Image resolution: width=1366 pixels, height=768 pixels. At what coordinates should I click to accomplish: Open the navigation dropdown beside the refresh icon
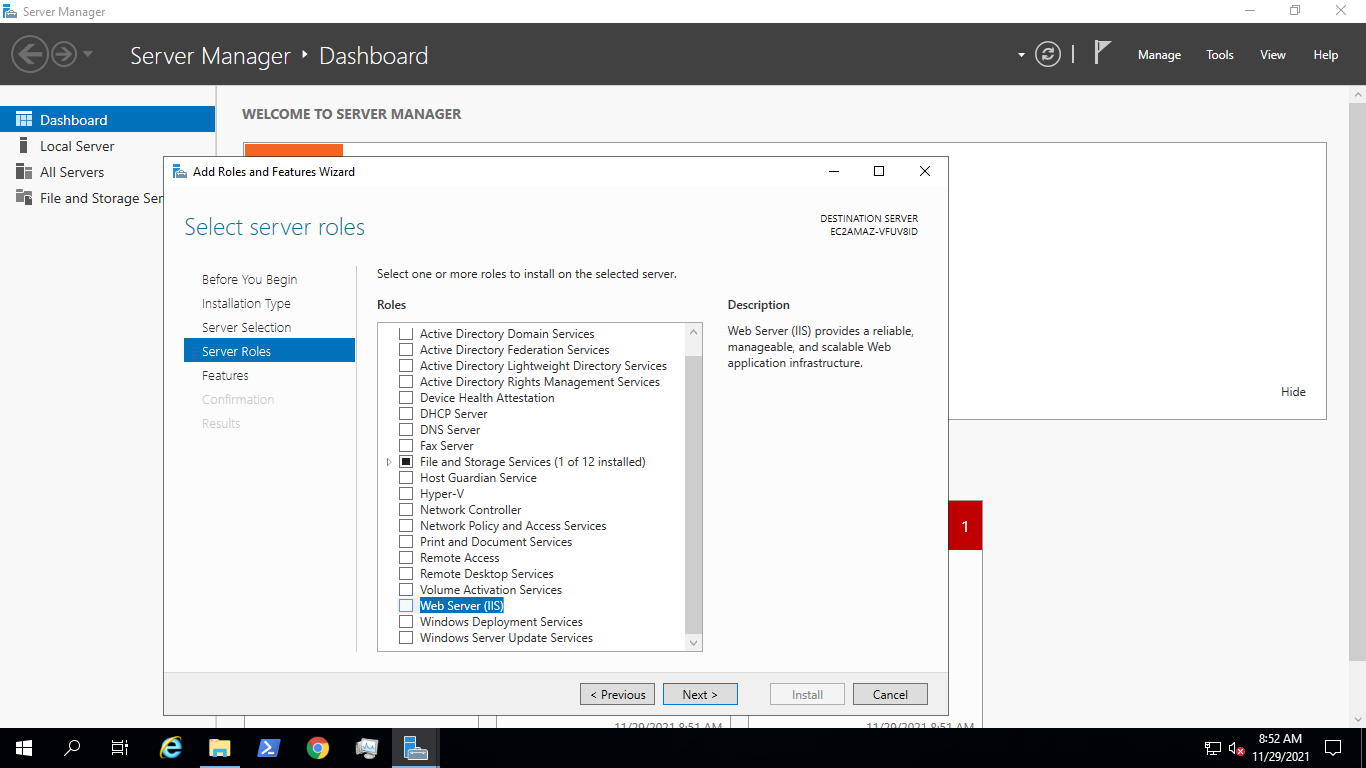click(x=1021, y=54)
